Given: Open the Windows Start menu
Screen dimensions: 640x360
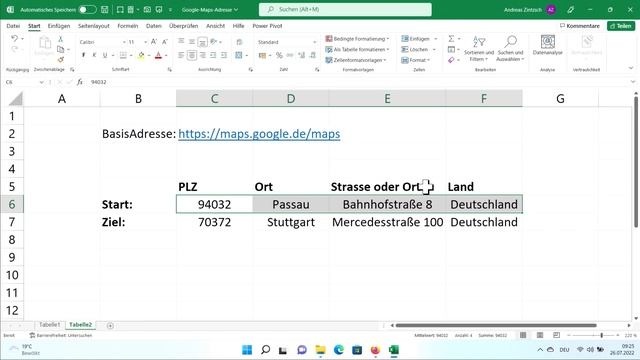Looking at the screenshot, I should [x=247, y=350].
